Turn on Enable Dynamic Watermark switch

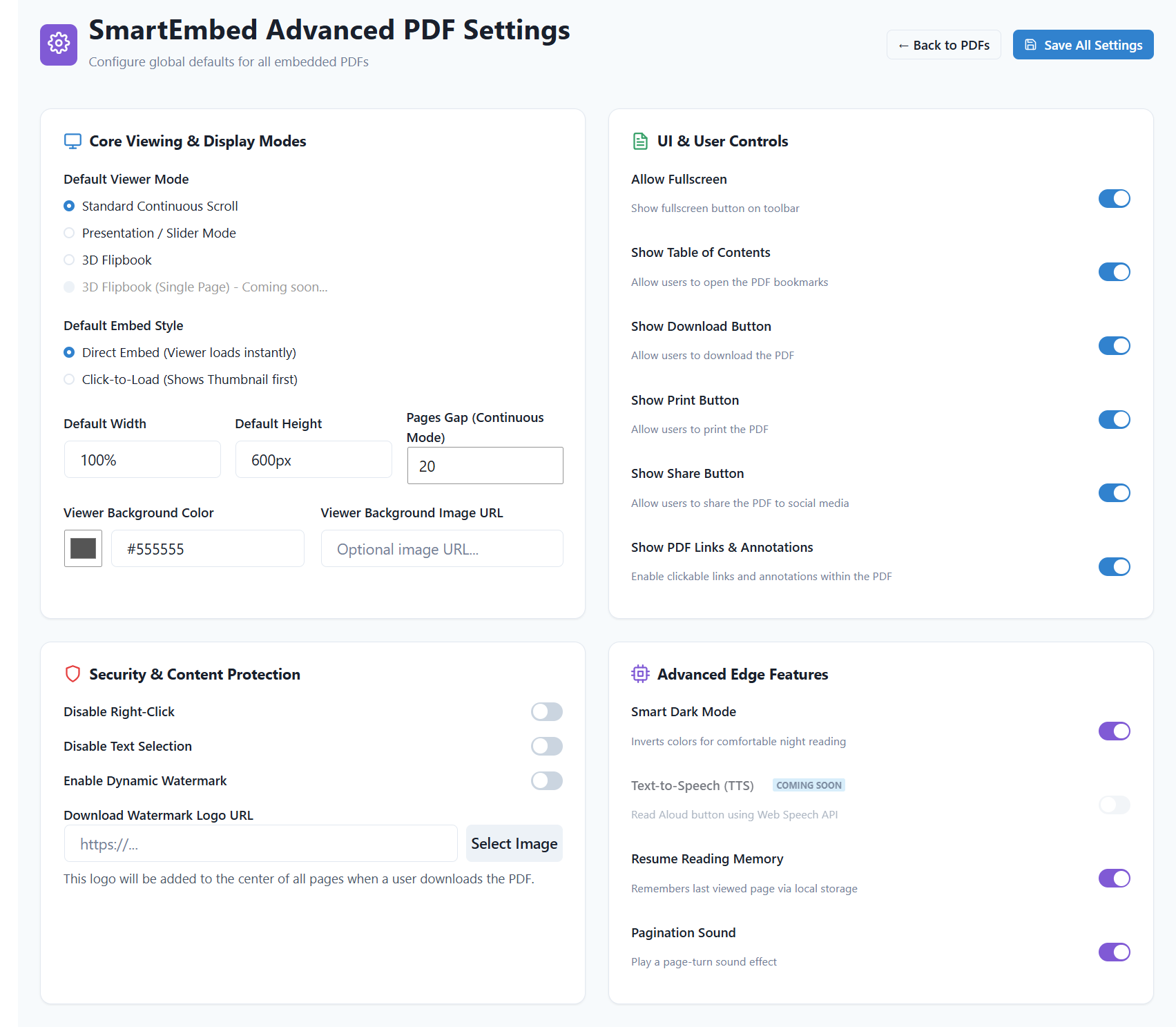coord(547,780)
